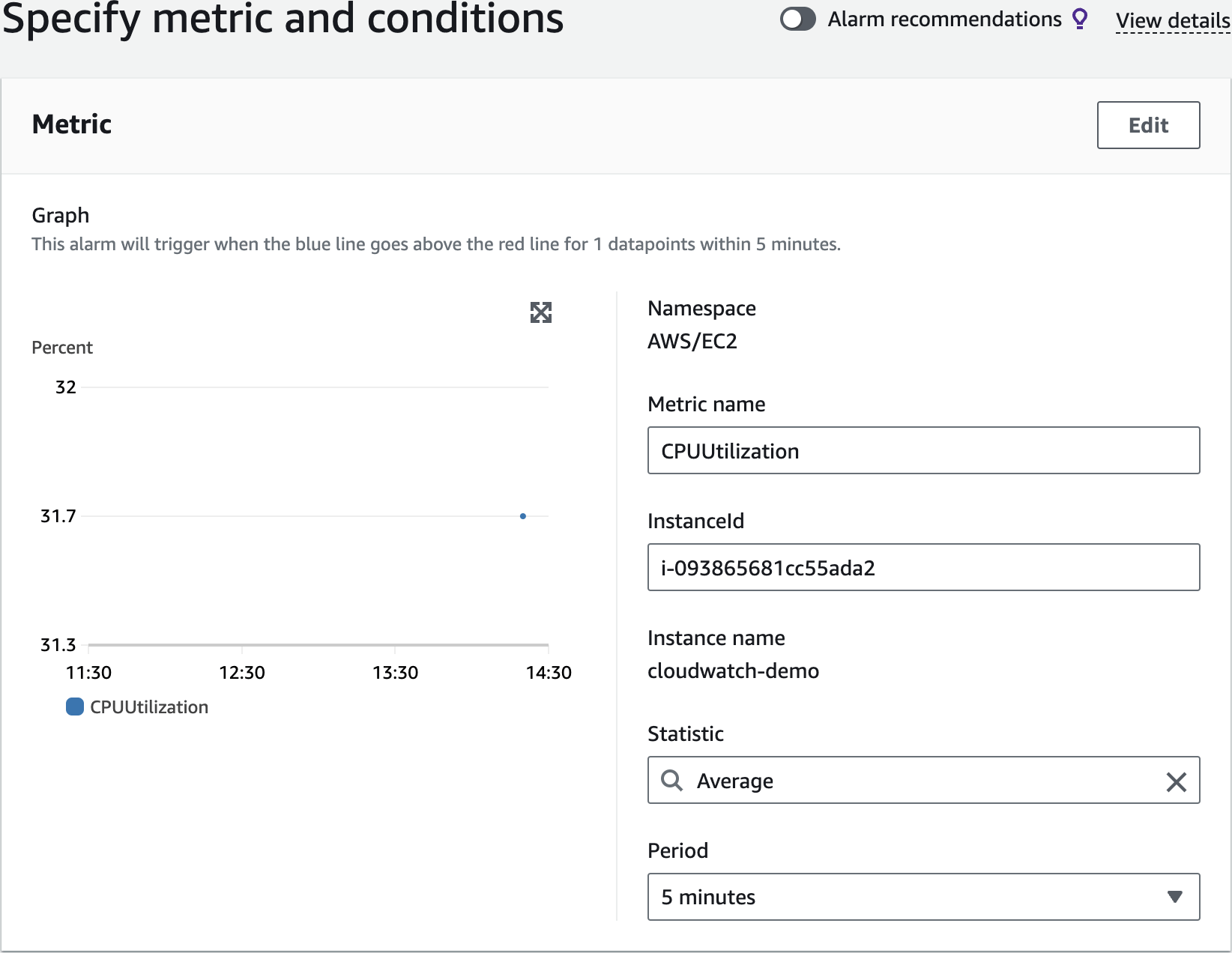This screenshot has height=953, width=1232.
Task: Click the 14:30 time axis label
Action: (x=549, y=673)
